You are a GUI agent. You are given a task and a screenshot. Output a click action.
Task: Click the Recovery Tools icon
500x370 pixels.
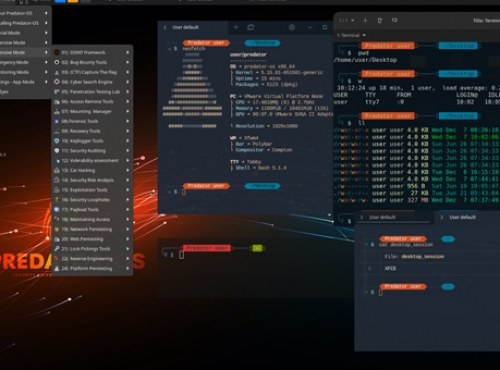click(57, 131)
